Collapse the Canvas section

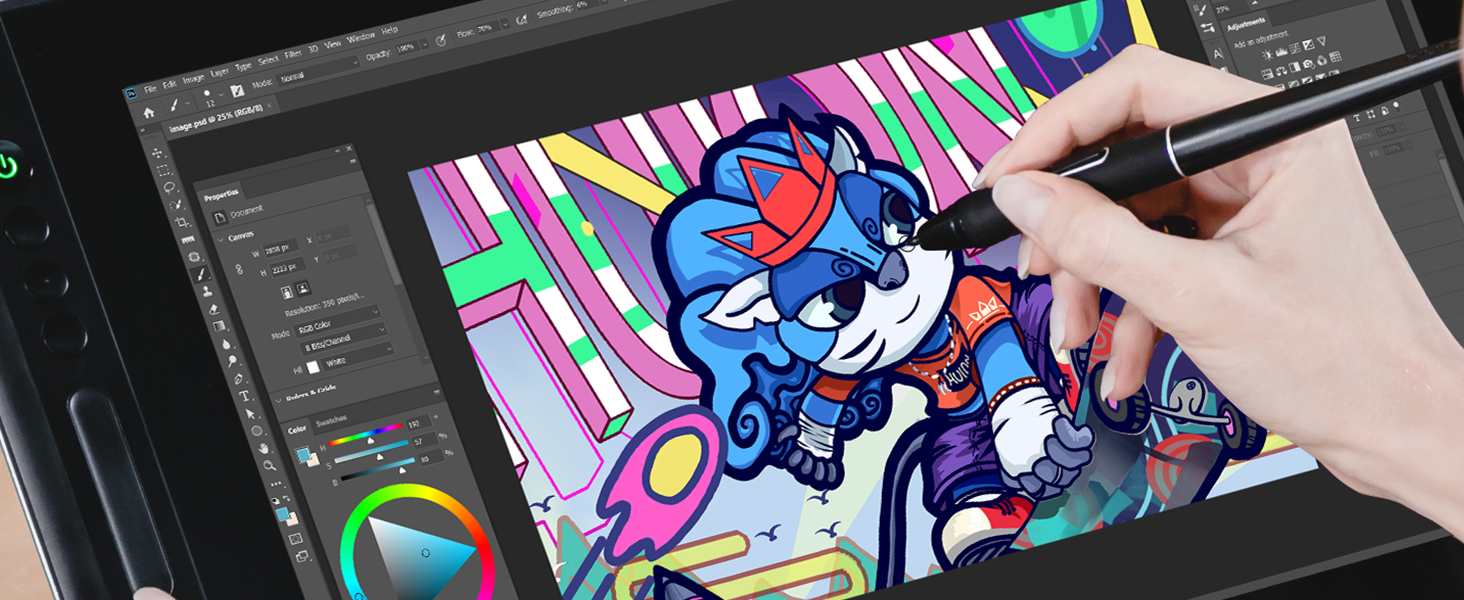point(220,239)
